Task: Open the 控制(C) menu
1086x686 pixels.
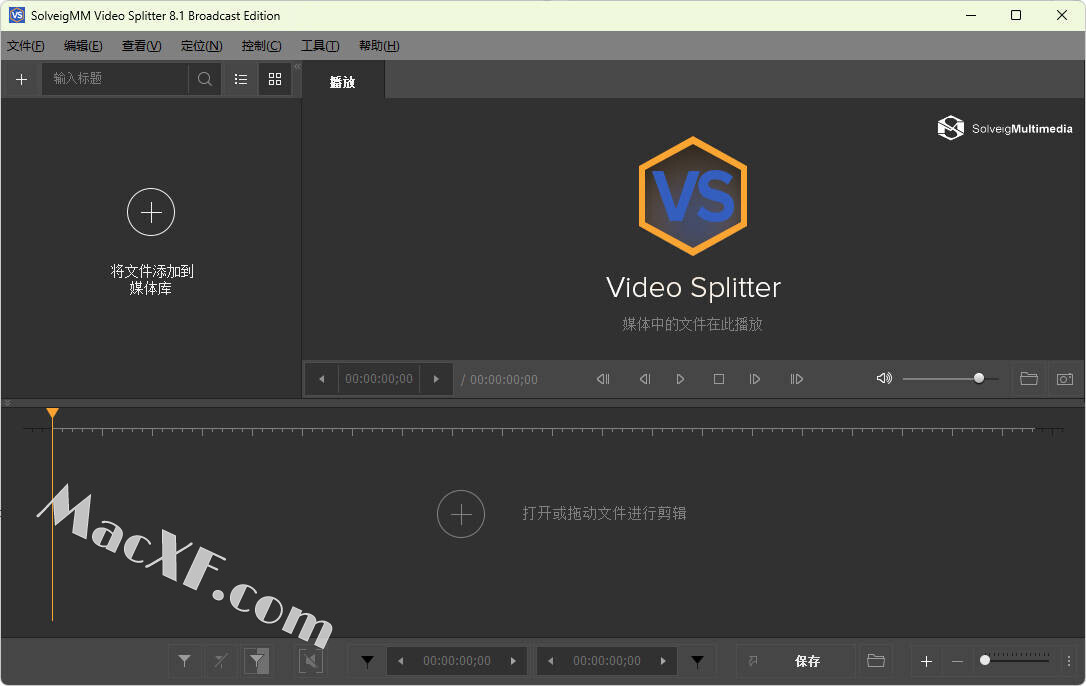Action: click(x=261, y=46)
